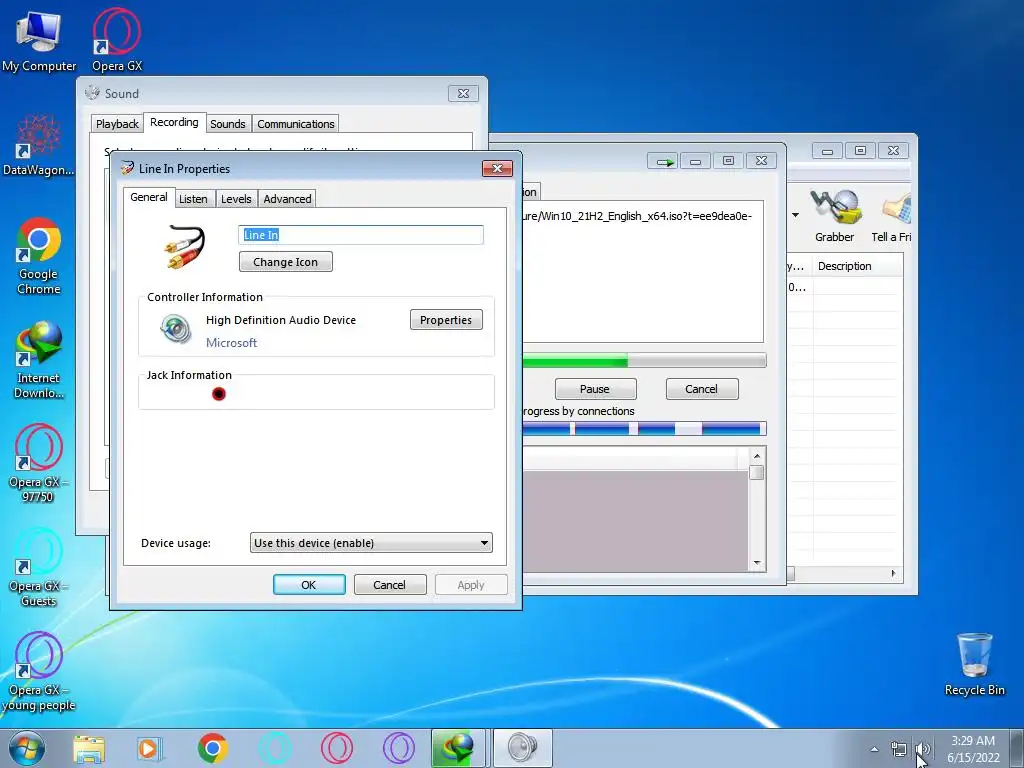
Task: Switch to the Listen tab
Action: point(193,199)
